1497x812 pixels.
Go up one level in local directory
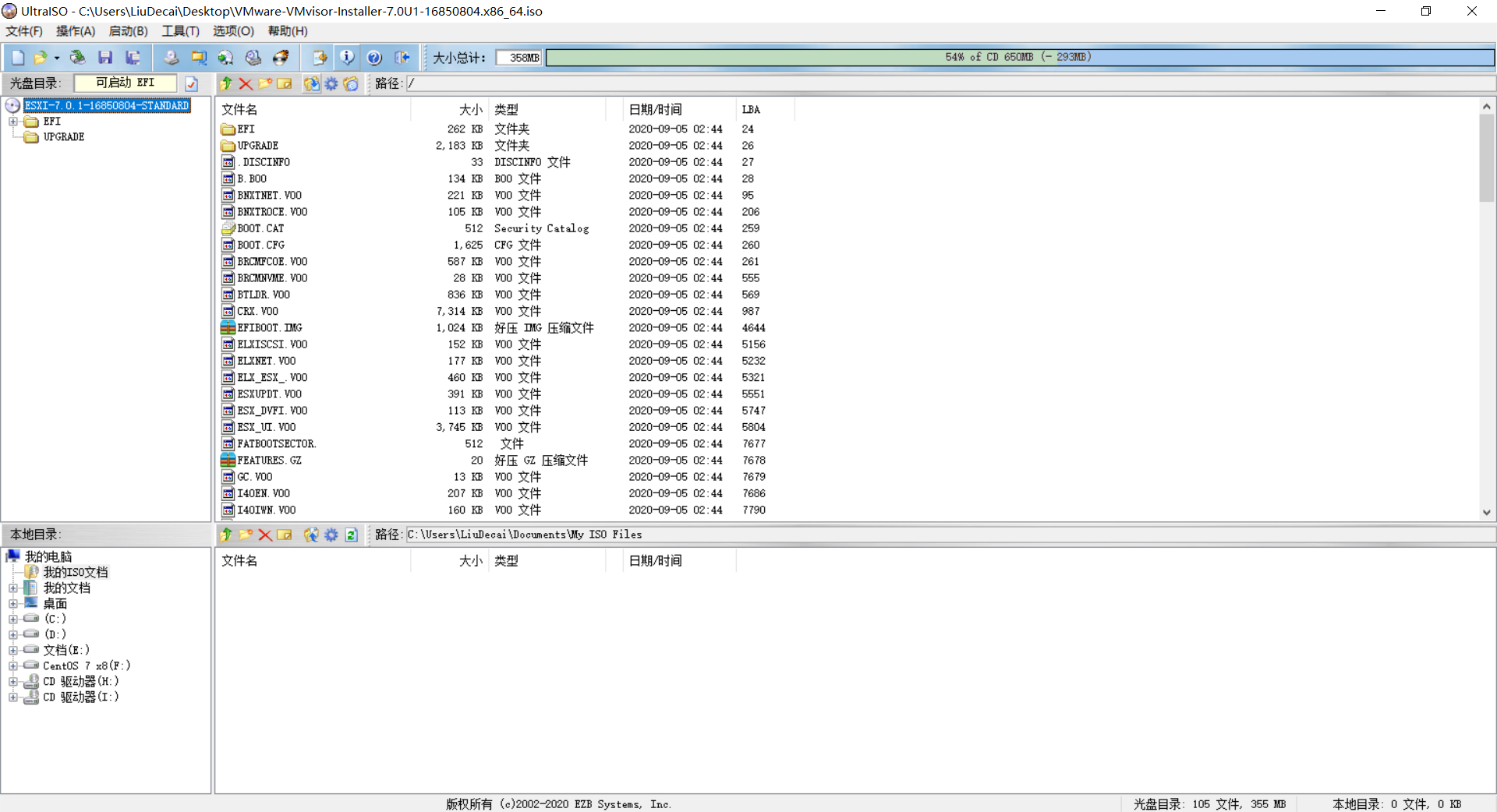[x=226, y=535]
